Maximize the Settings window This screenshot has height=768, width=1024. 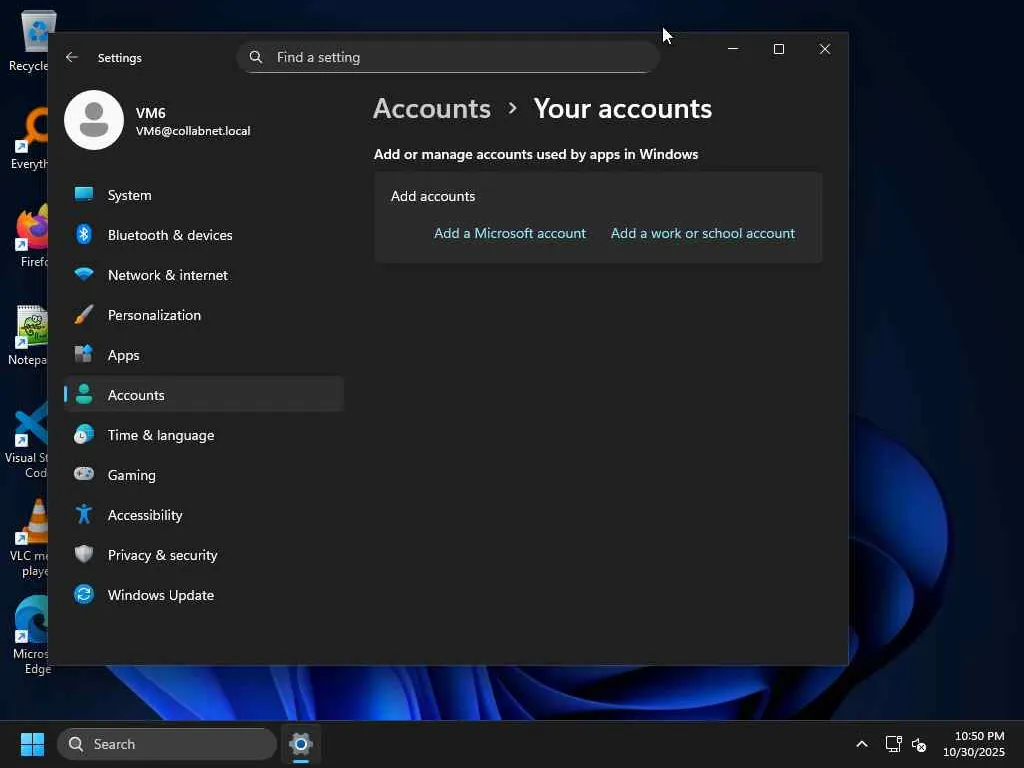(x=778, y=49)
